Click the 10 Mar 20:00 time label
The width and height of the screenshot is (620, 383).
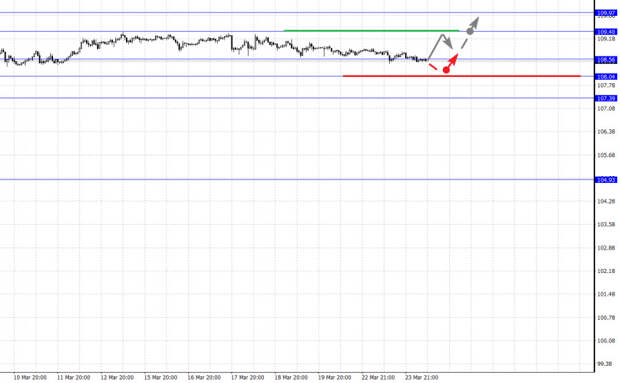click(x=30, y=377)
